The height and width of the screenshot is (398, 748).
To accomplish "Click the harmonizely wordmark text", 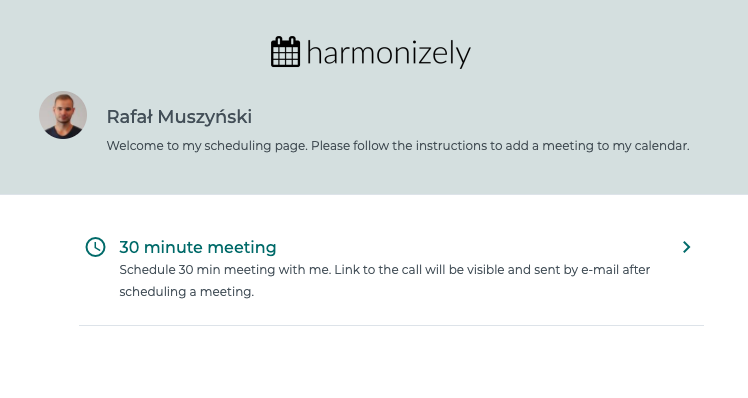I will tap(388, 53).
